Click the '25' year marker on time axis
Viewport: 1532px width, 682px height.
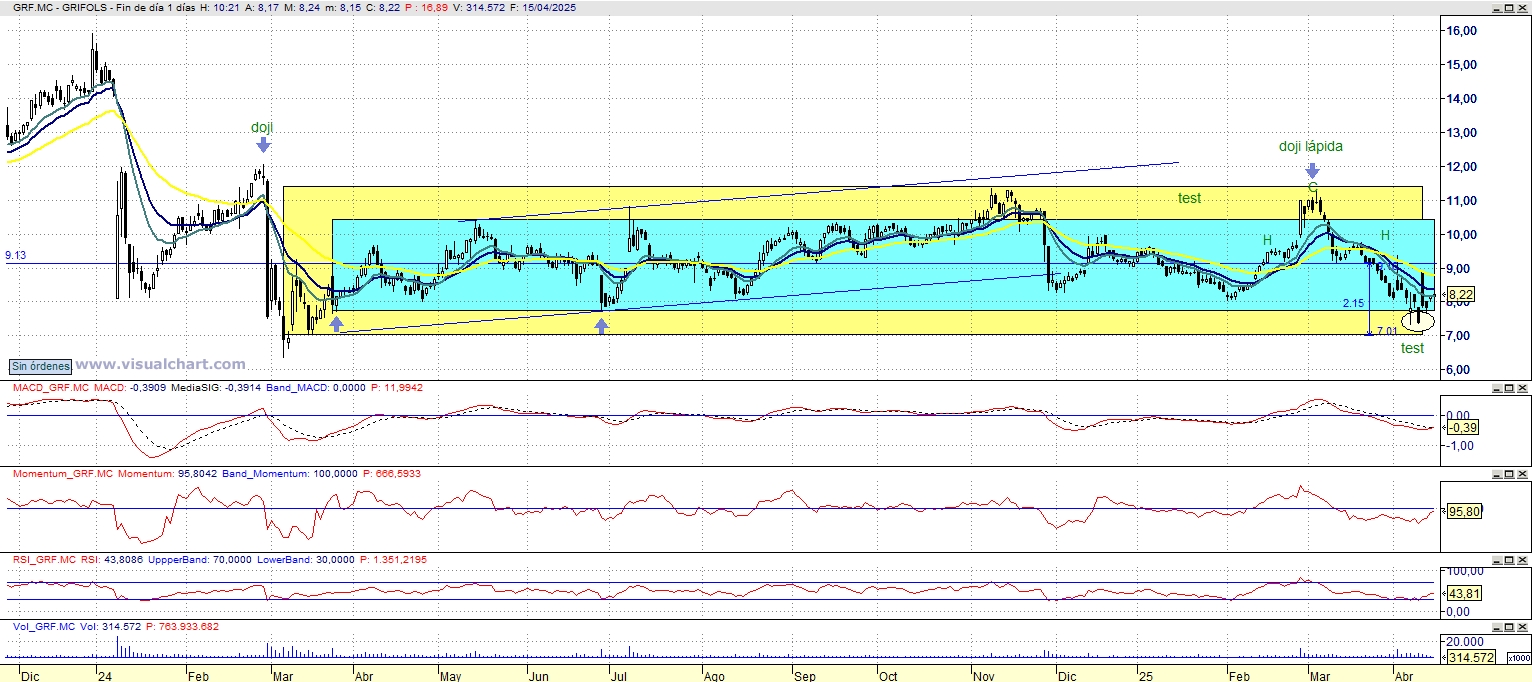point(1148,676)
